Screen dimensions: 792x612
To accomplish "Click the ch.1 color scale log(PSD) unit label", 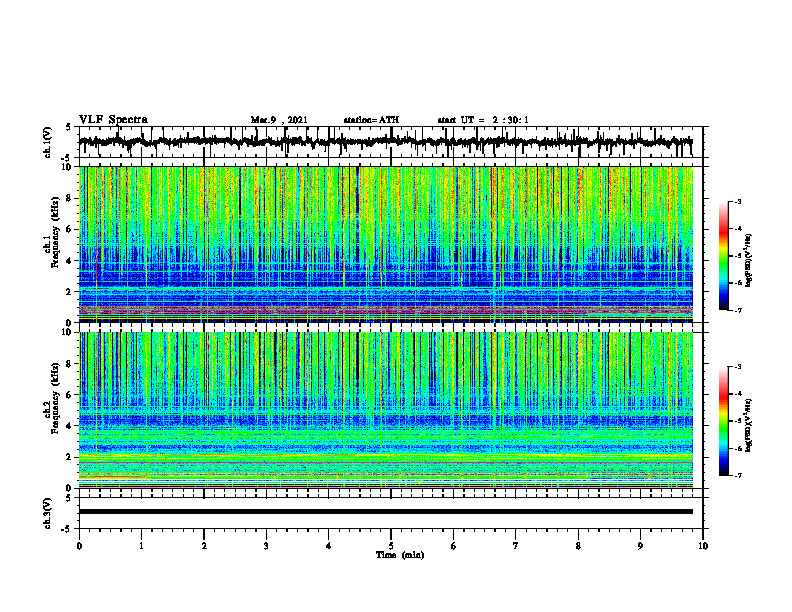I will 749,260.
